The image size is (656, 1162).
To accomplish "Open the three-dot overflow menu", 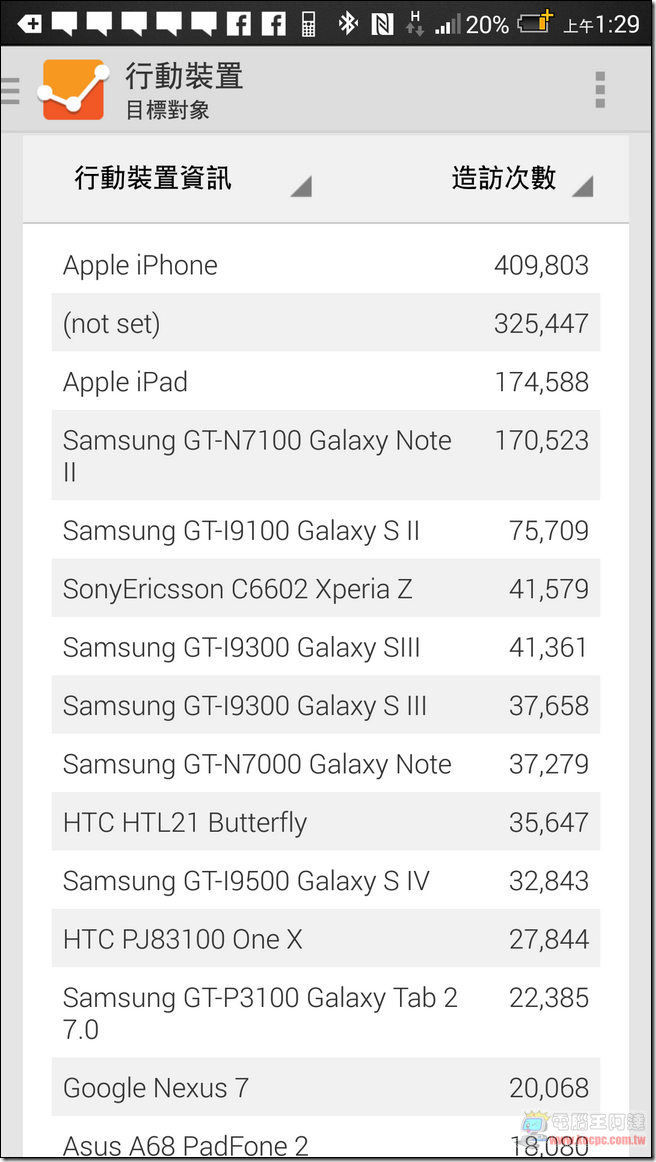I will [600, 90].
